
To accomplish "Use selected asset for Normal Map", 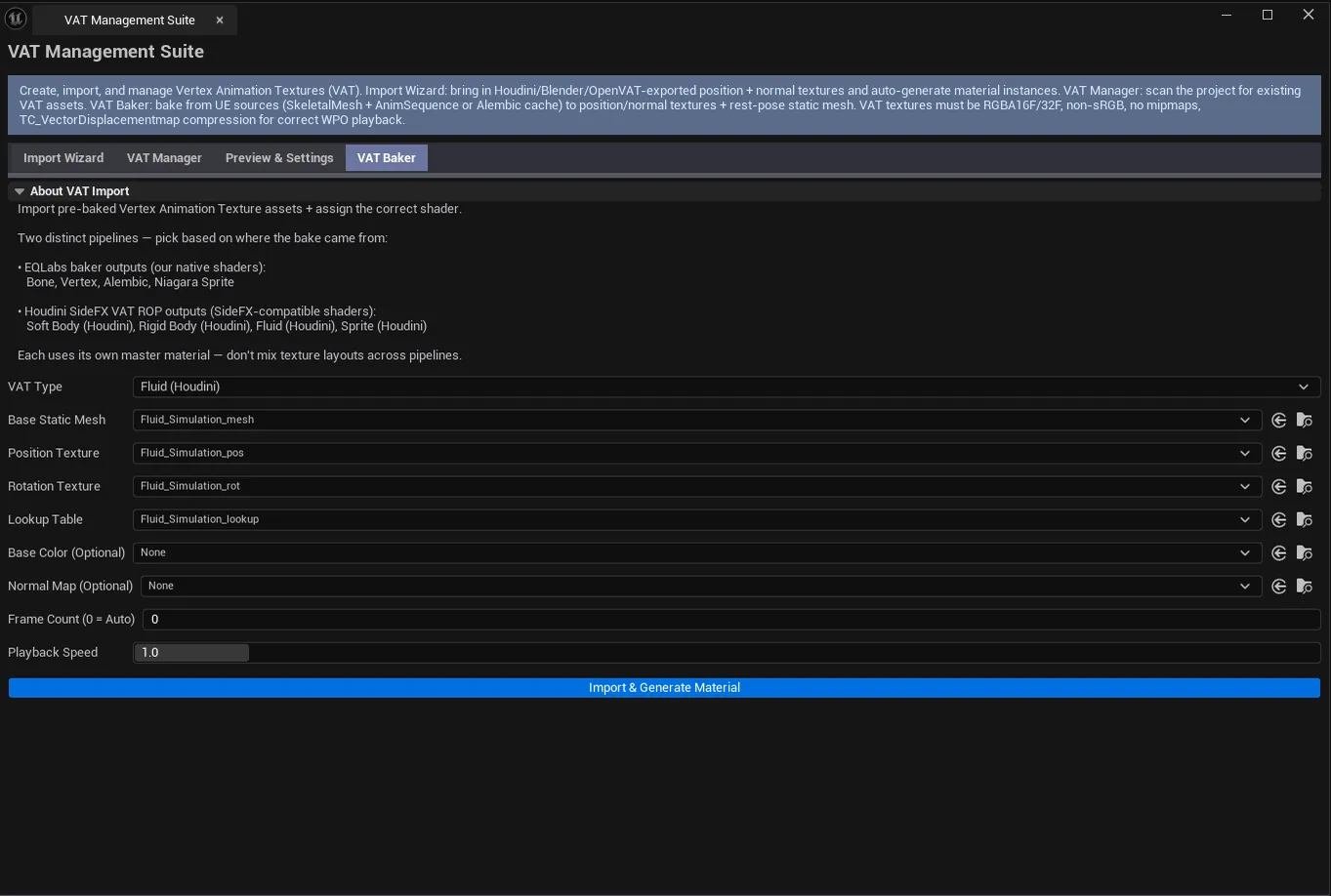I will [x=1278, y=586].
